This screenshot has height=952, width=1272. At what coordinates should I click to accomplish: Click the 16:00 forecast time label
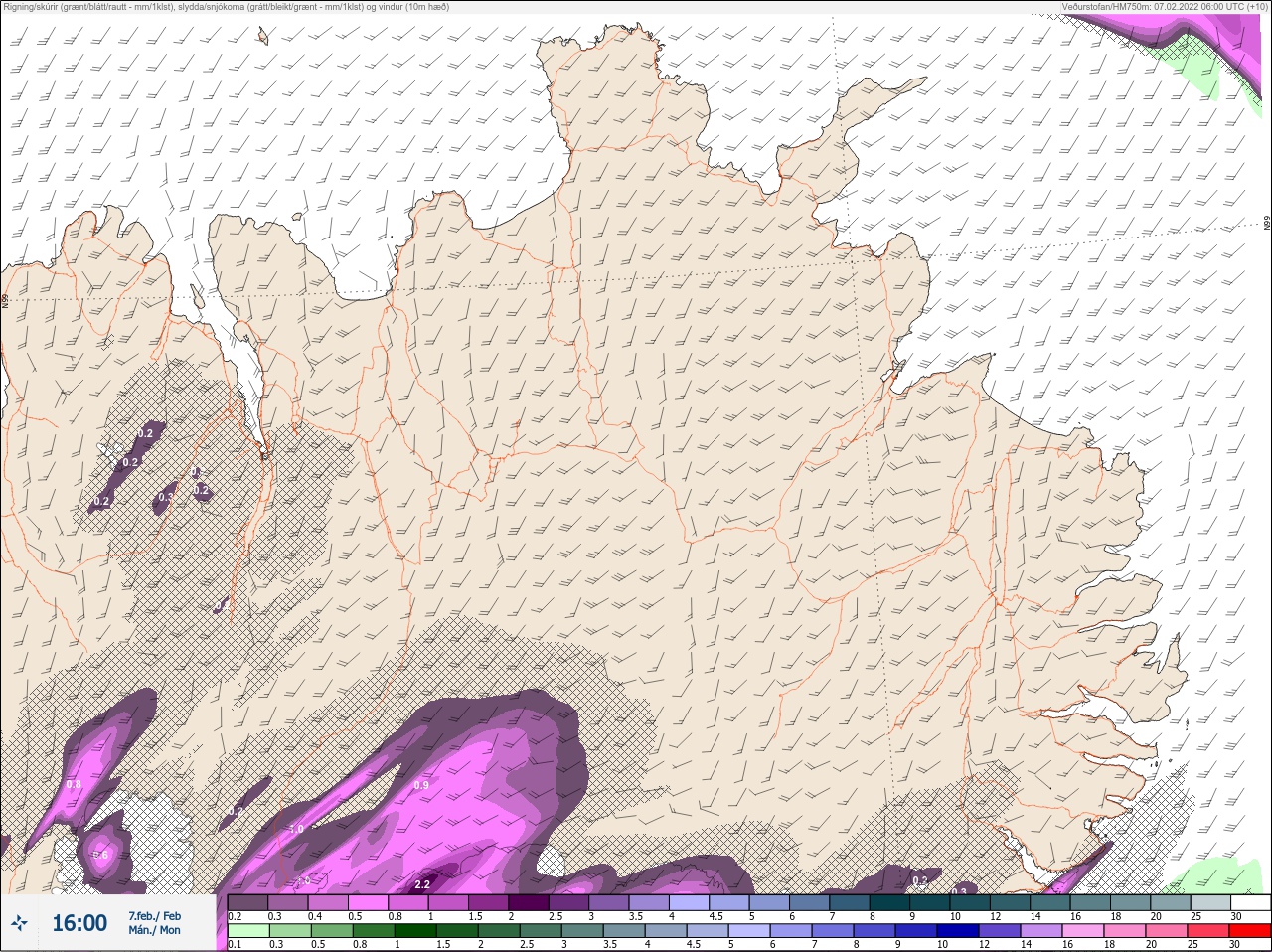(x=79, y=923)
